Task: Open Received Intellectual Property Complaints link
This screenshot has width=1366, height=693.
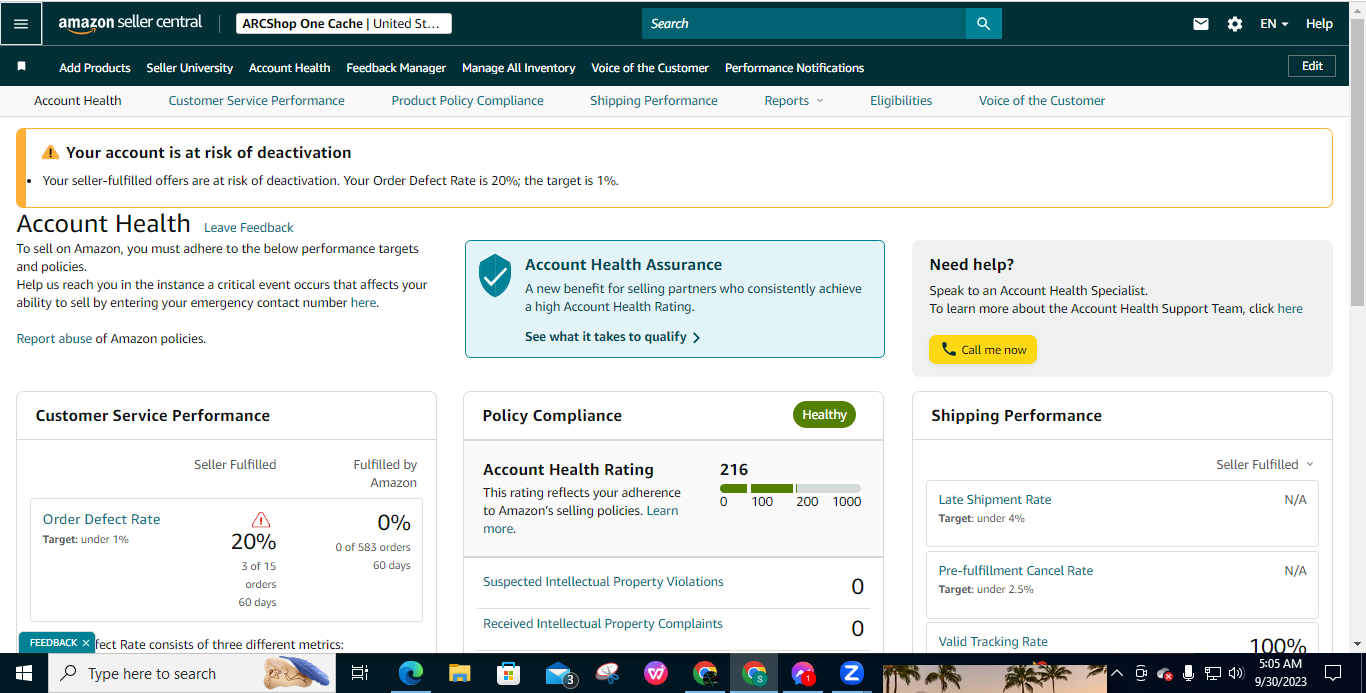Action: click(x=603, y=624)
